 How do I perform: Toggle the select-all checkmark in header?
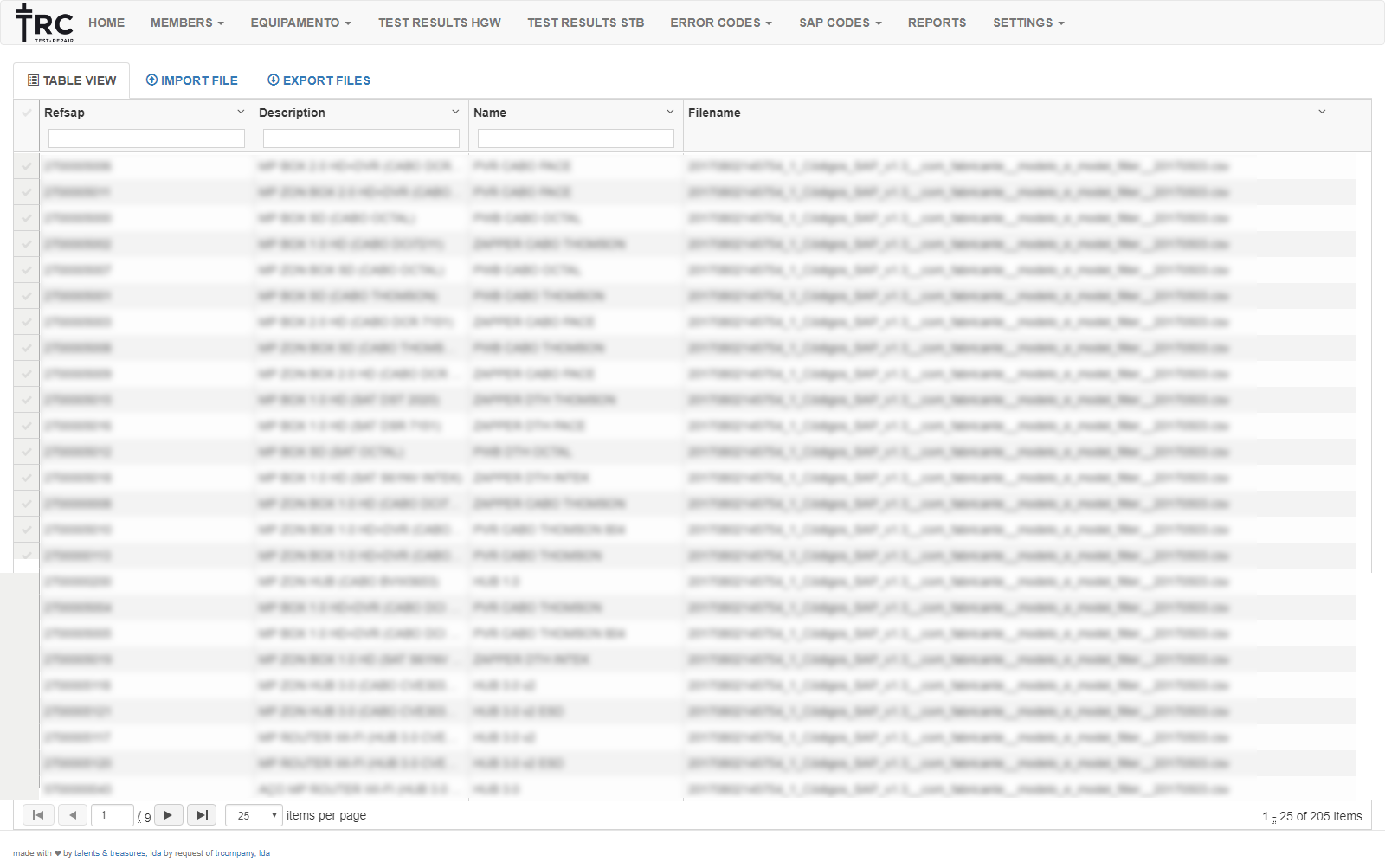(x=26, y=113)
